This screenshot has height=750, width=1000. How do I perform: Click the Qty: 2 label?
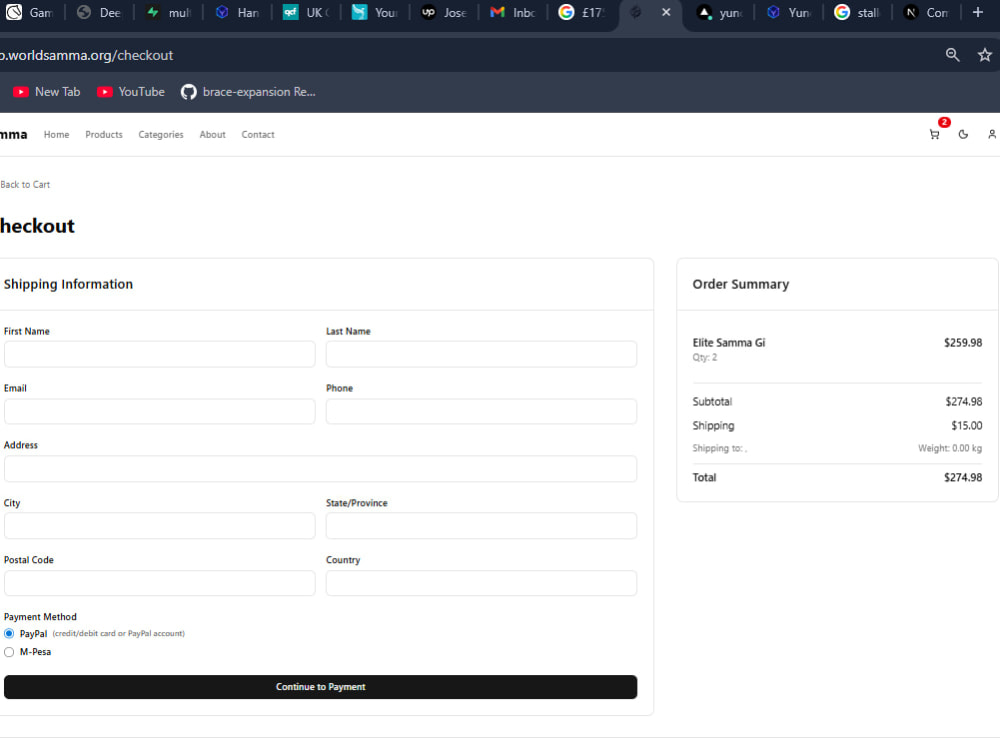tap(705, 357)
